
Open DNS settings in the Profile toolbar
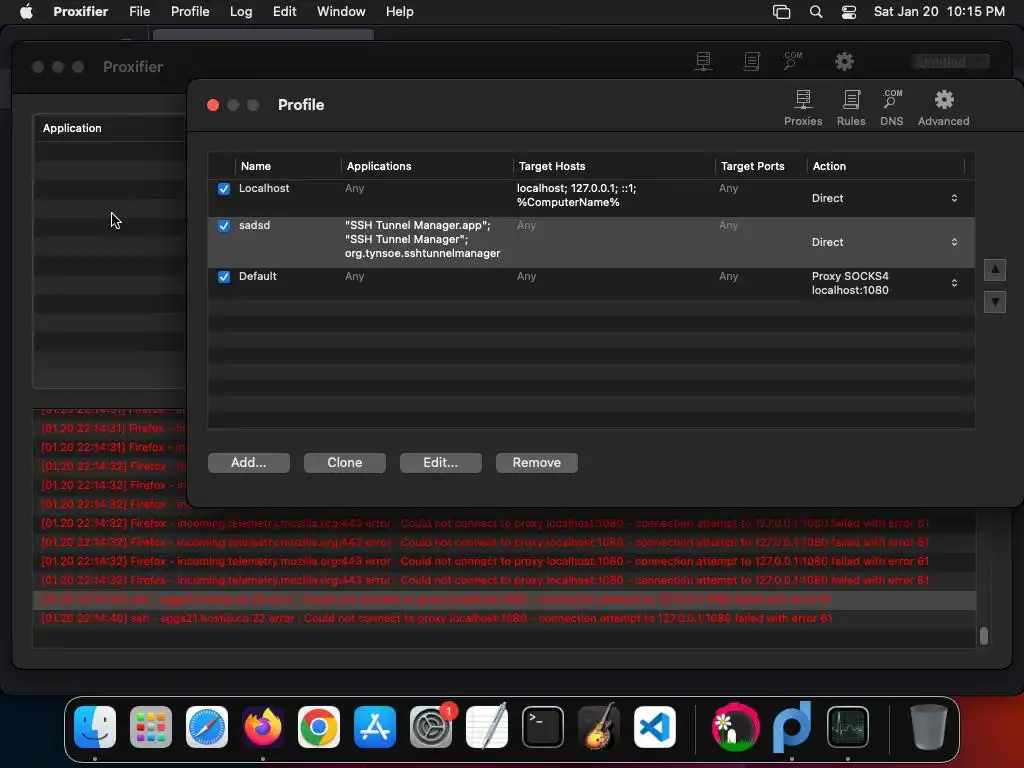[x=891, y=108]
